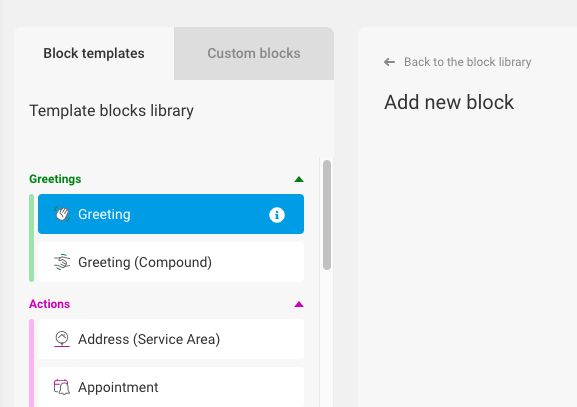
Task: Click the waving hand Greeting icon
Action: pyautogui.click(x=62, y=214)
